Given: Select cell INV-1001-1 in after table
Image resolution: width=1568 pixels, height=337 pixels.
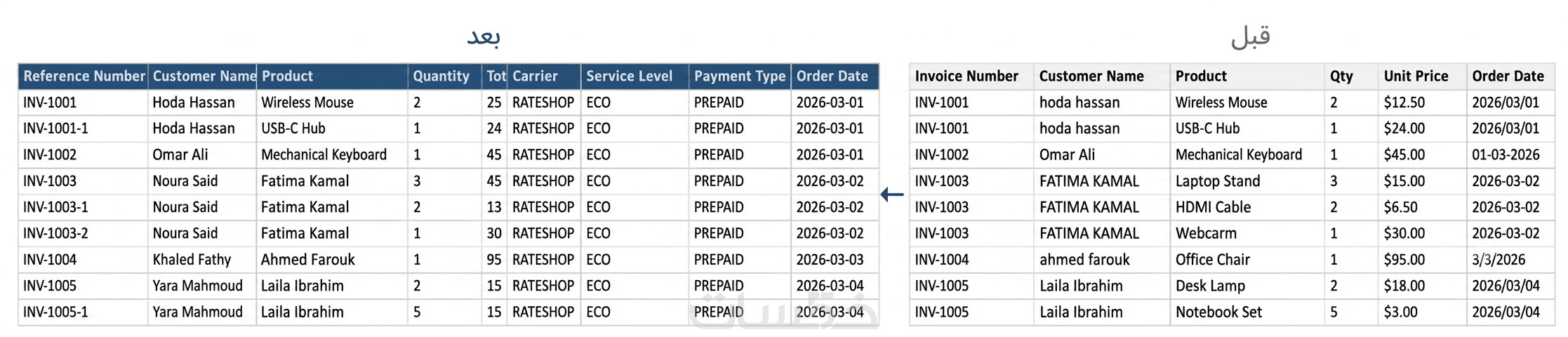Looking at the screenshot, I should coord(84,128).
